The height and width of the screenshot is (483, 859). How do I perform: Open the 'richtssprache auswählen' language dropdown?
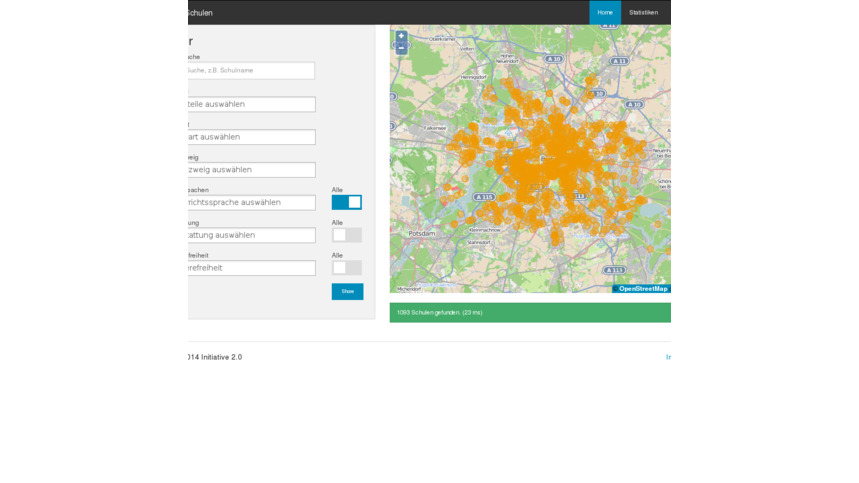pos(250,202)
